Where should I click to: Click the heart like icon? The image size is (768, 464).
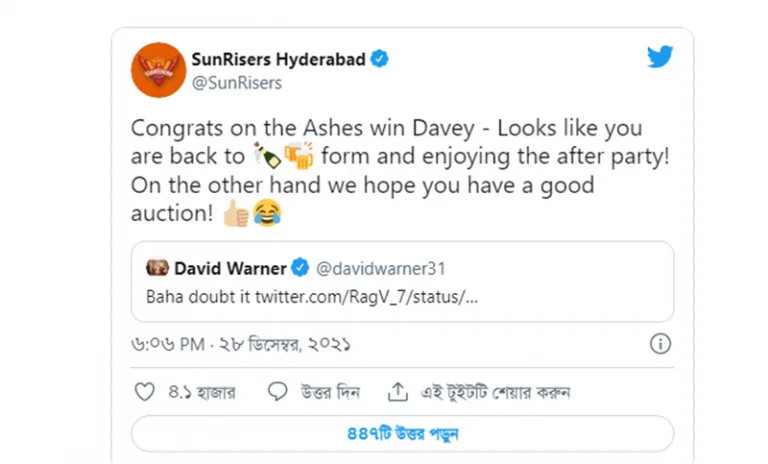click(145, 391)
